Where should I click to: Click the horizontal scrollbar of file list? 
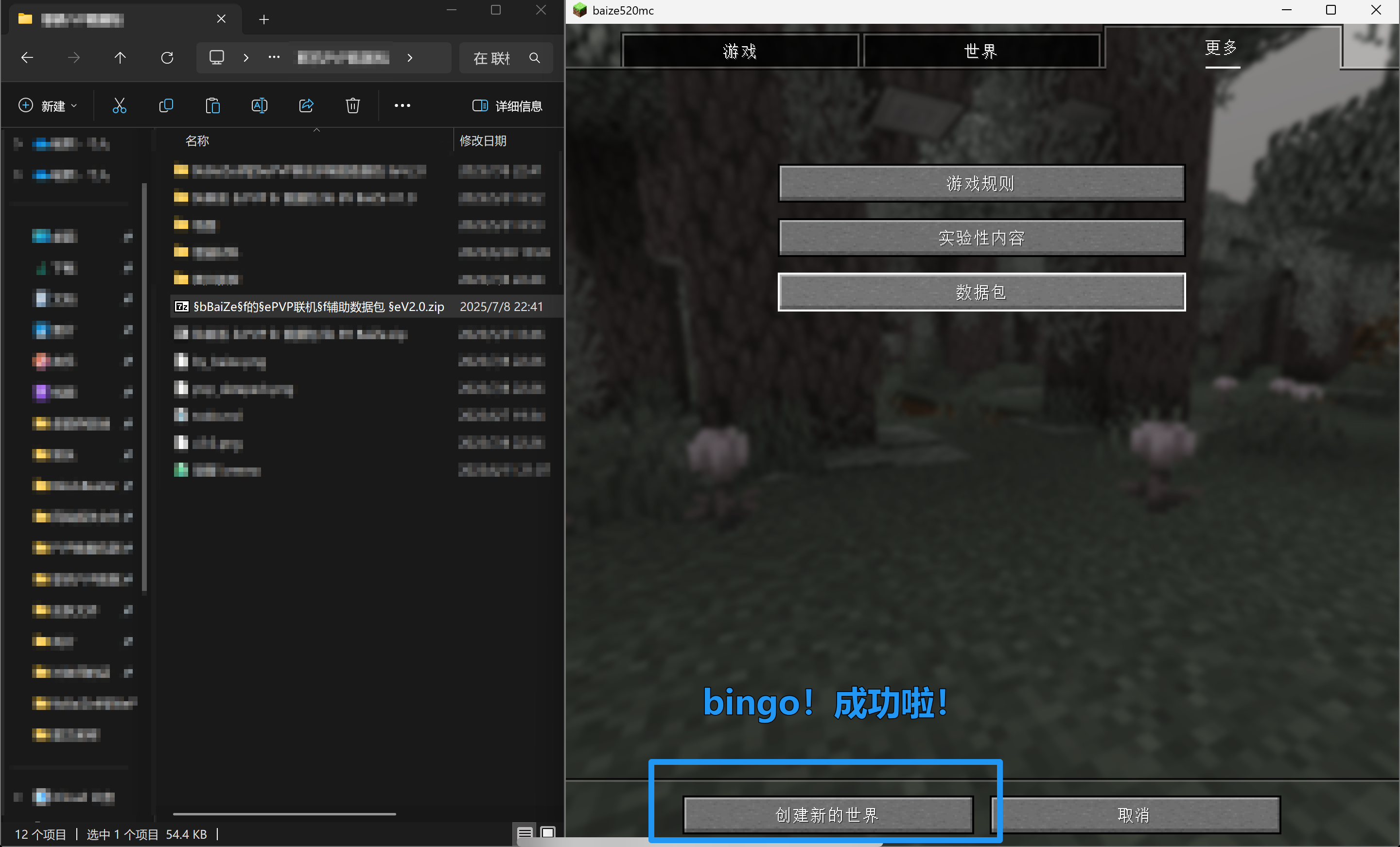click(284, 814)
